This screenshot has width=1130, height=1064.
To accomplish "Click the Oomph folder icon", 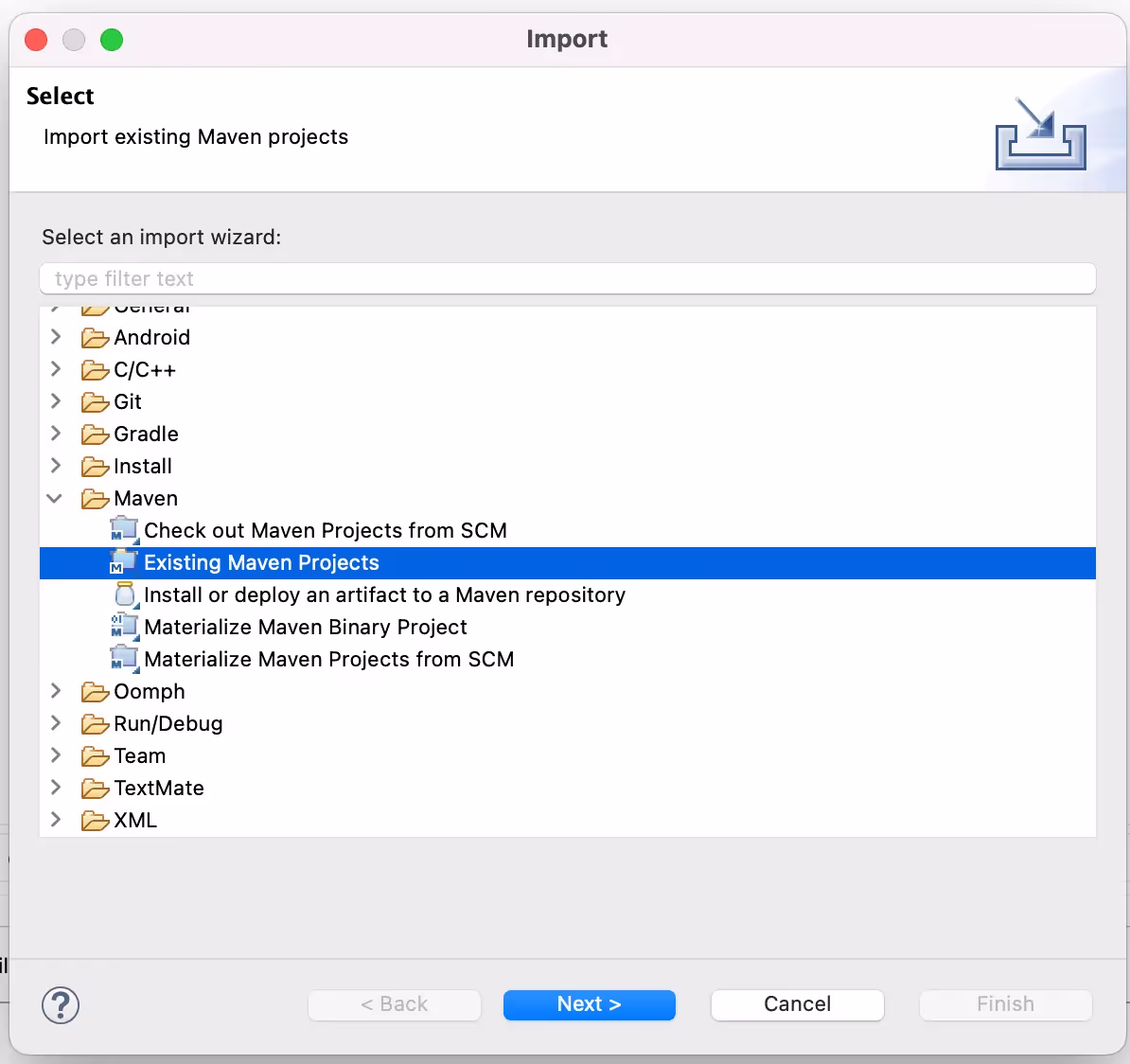I will tap(96, 691).
